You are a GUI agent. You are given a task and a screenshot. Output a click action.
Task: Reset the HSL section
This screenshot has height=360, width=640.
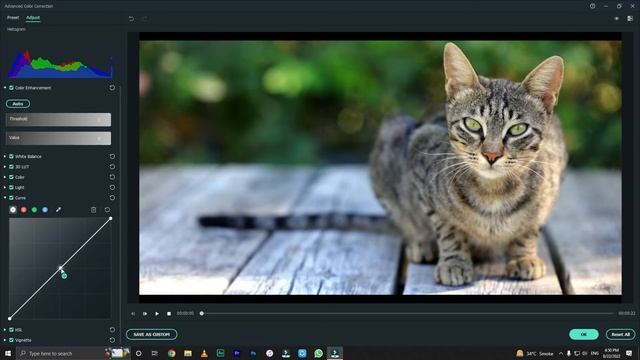(x=112, y=330)
